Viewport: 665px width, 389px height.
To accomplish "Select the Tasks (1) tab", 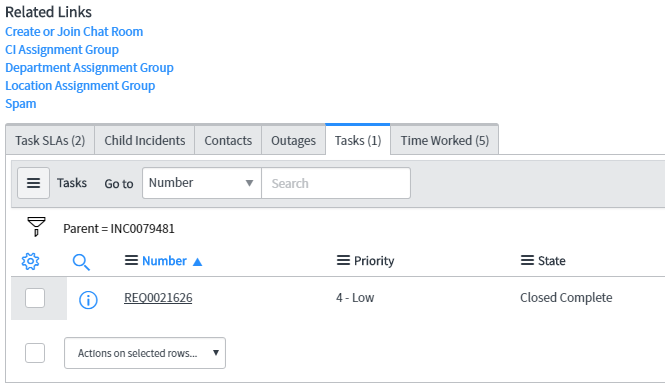I will click(358, 140).
